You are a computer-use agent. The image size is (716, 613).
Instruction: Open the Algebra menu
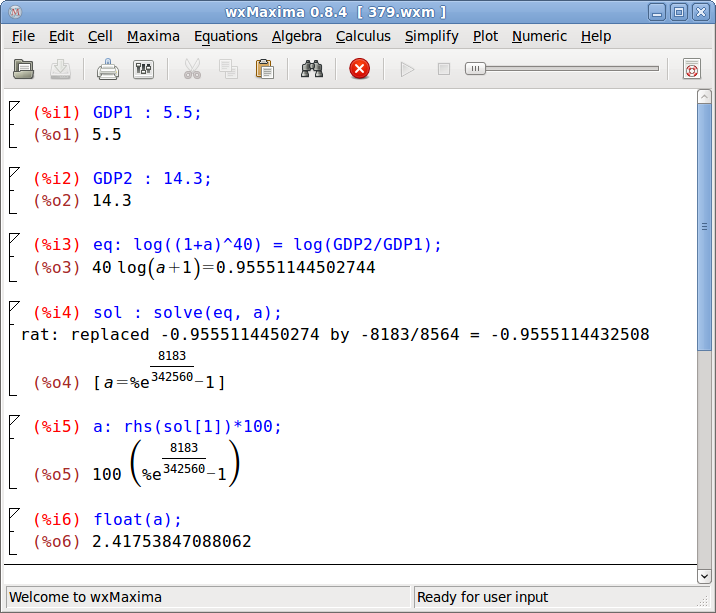pos(296,36)
